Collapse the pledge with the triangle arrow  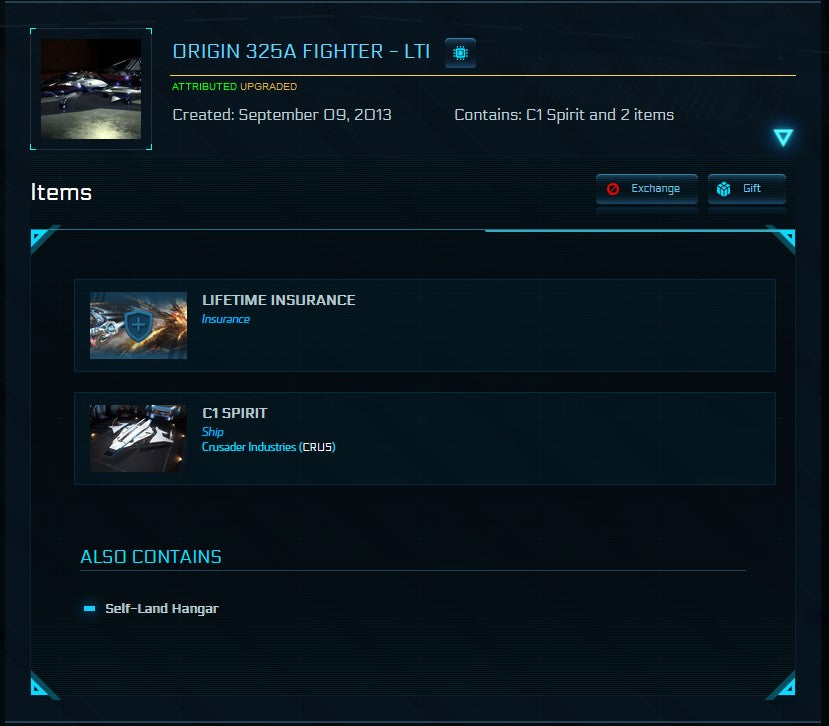783,138
